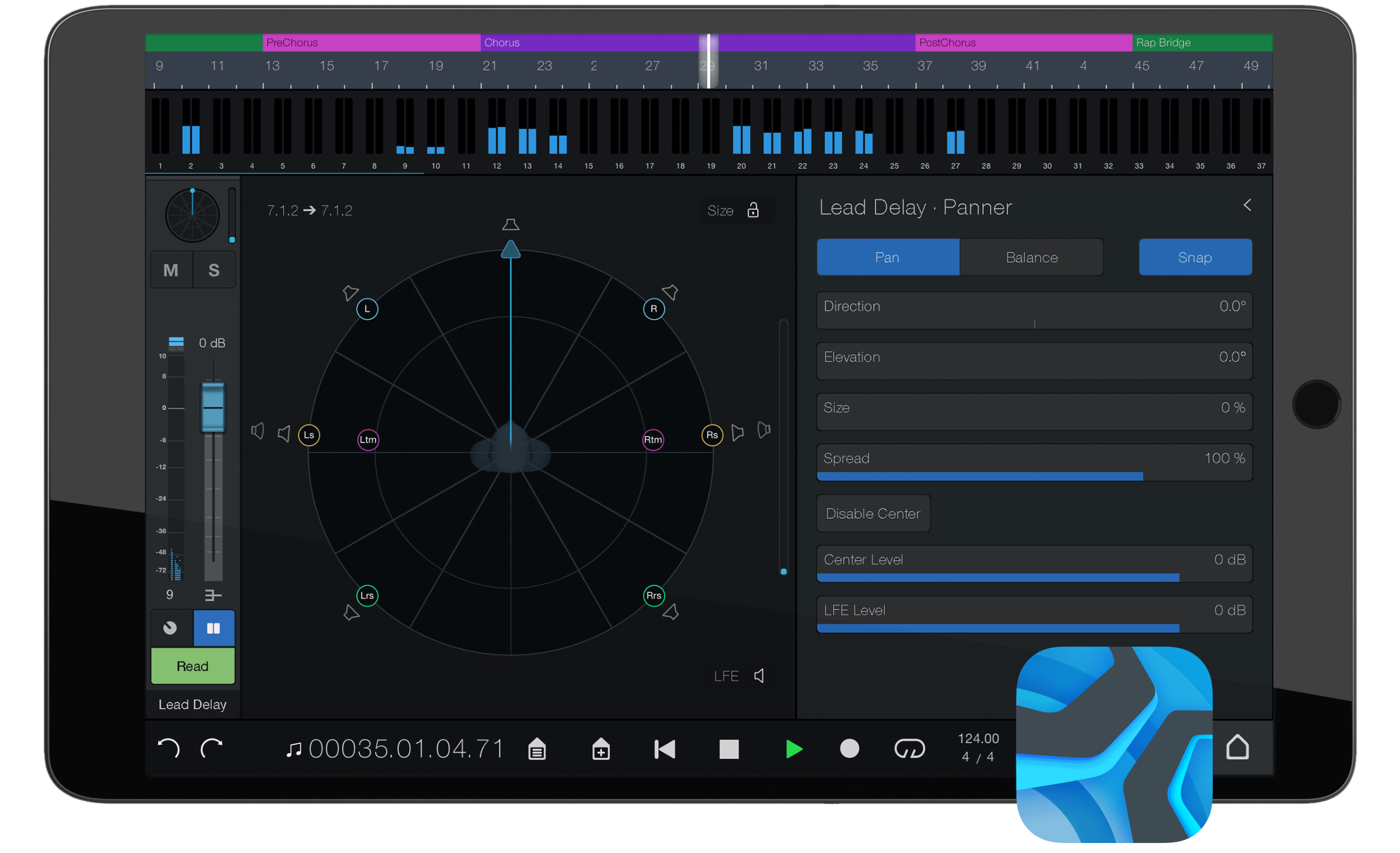Open the Read automation mode selector
1400x853 pixels.
[193, 666]
